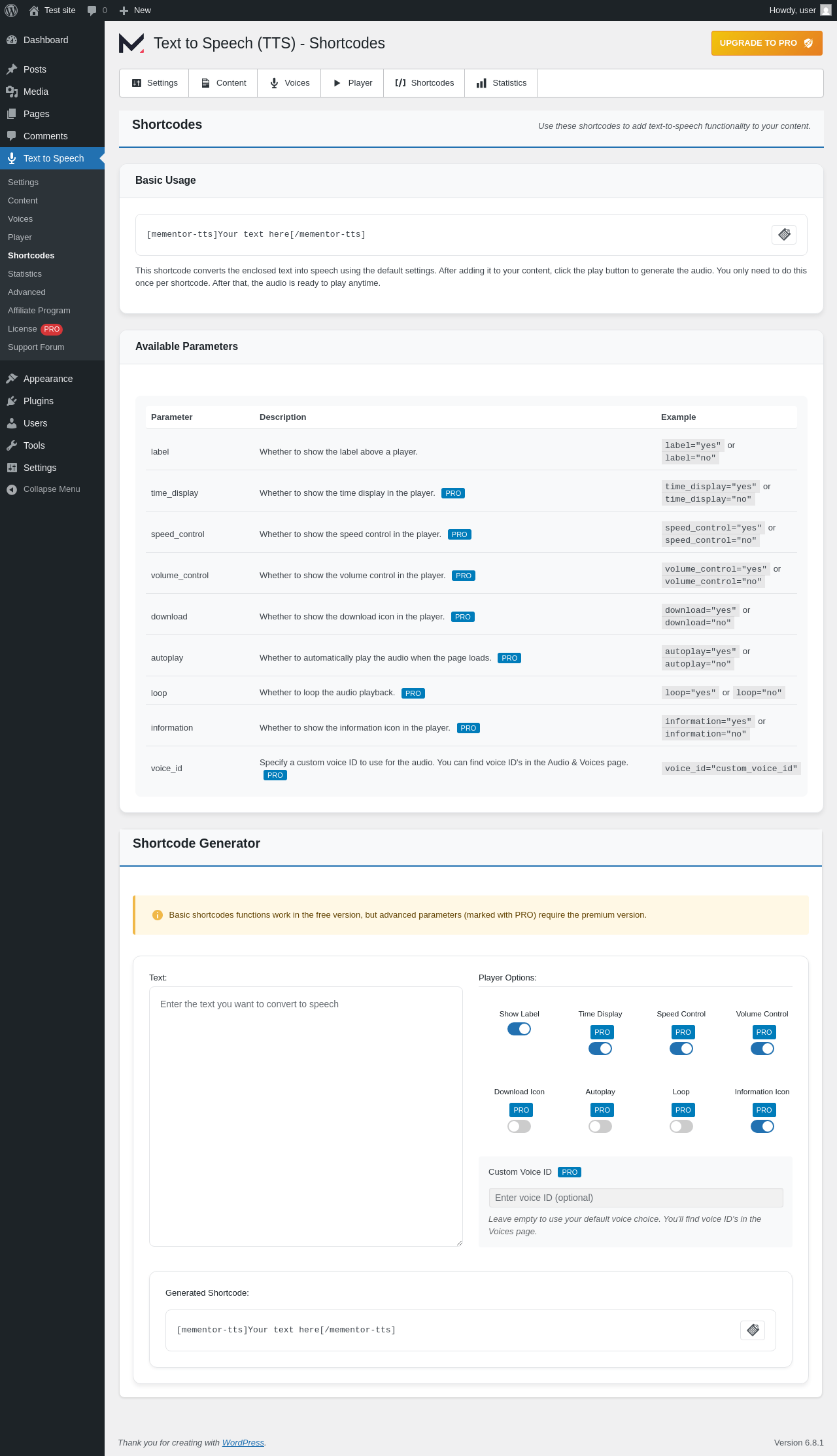Toggle the Information Icon switch
Image resolution: width=837 pixels, height=1456 pixels.
tap(762, 1126)
